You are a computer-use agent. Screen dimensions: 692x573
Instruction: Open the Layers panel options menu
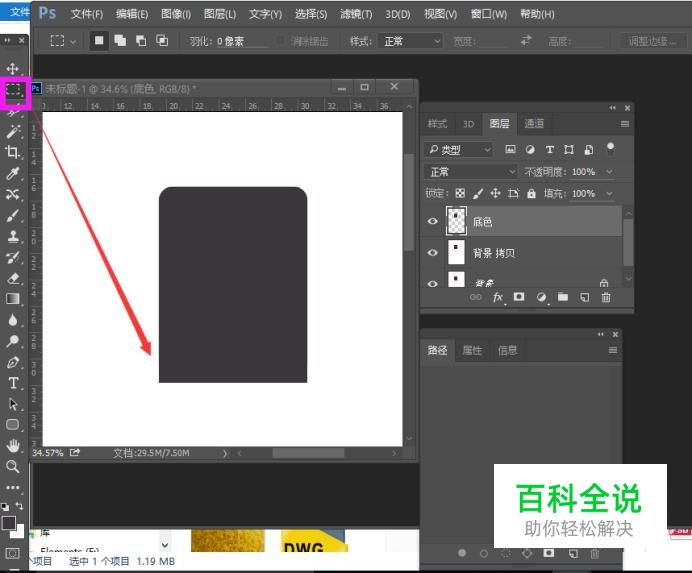(624, 124)
